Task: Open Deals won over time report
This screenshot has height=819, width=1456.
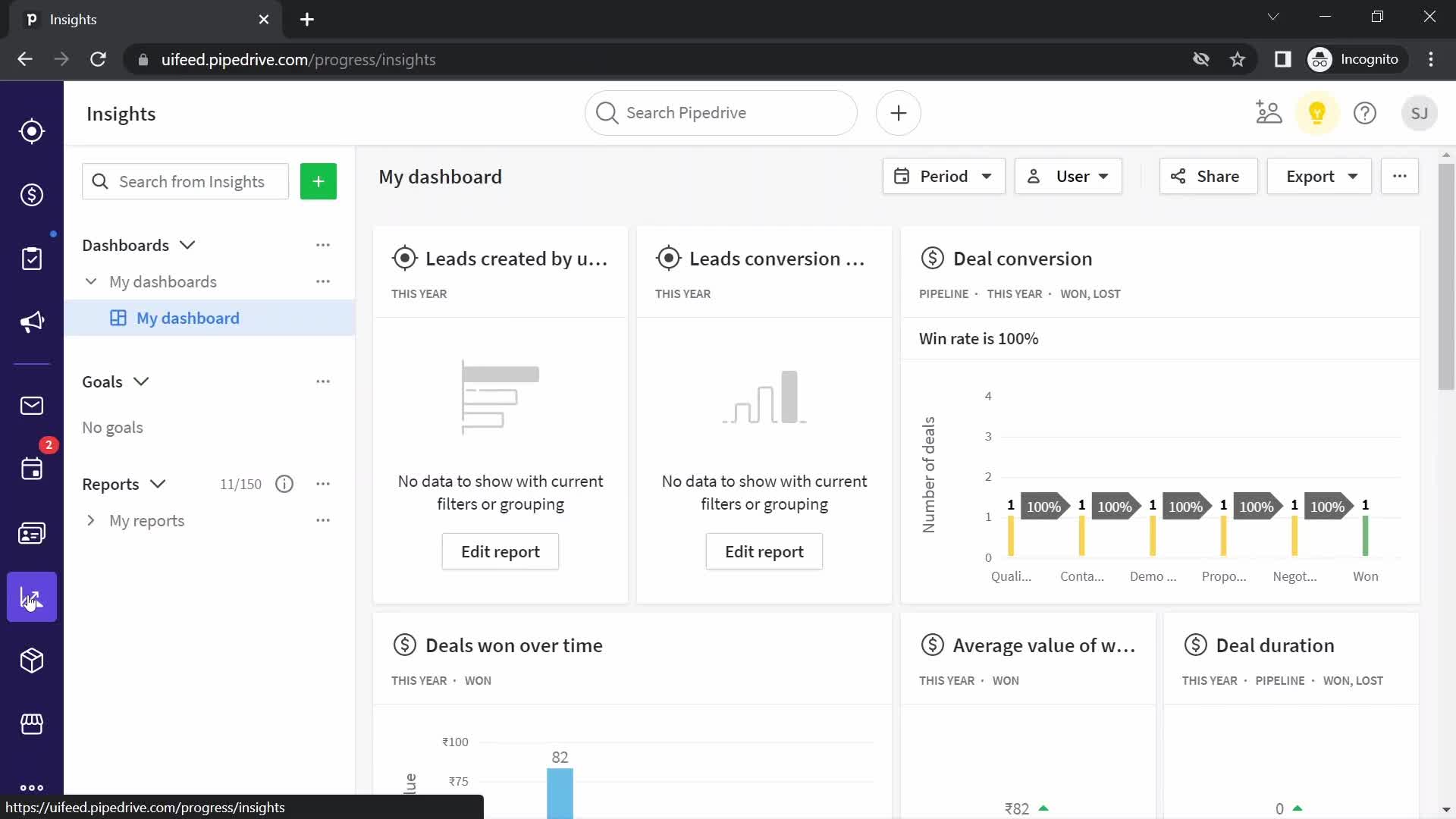Action: tap(514, 645)
